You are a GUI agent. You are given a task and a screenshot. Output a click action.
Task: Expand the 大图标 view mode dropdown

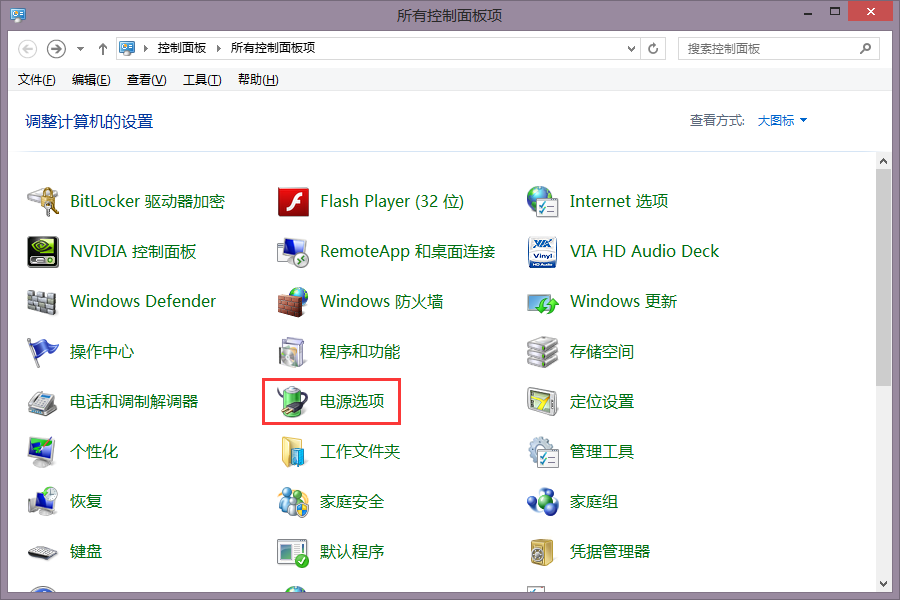[782, 121]
